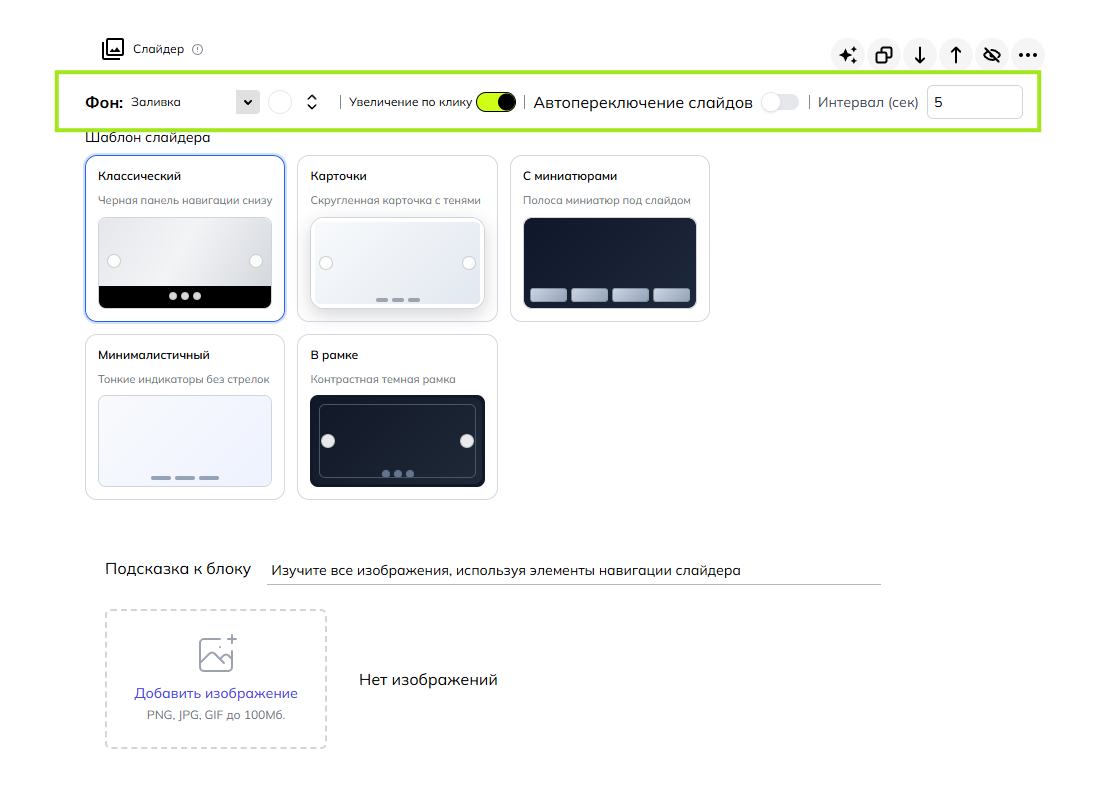Open the info hint next to Слайдер
The image size is (1096, 786).
coord(198,50)
